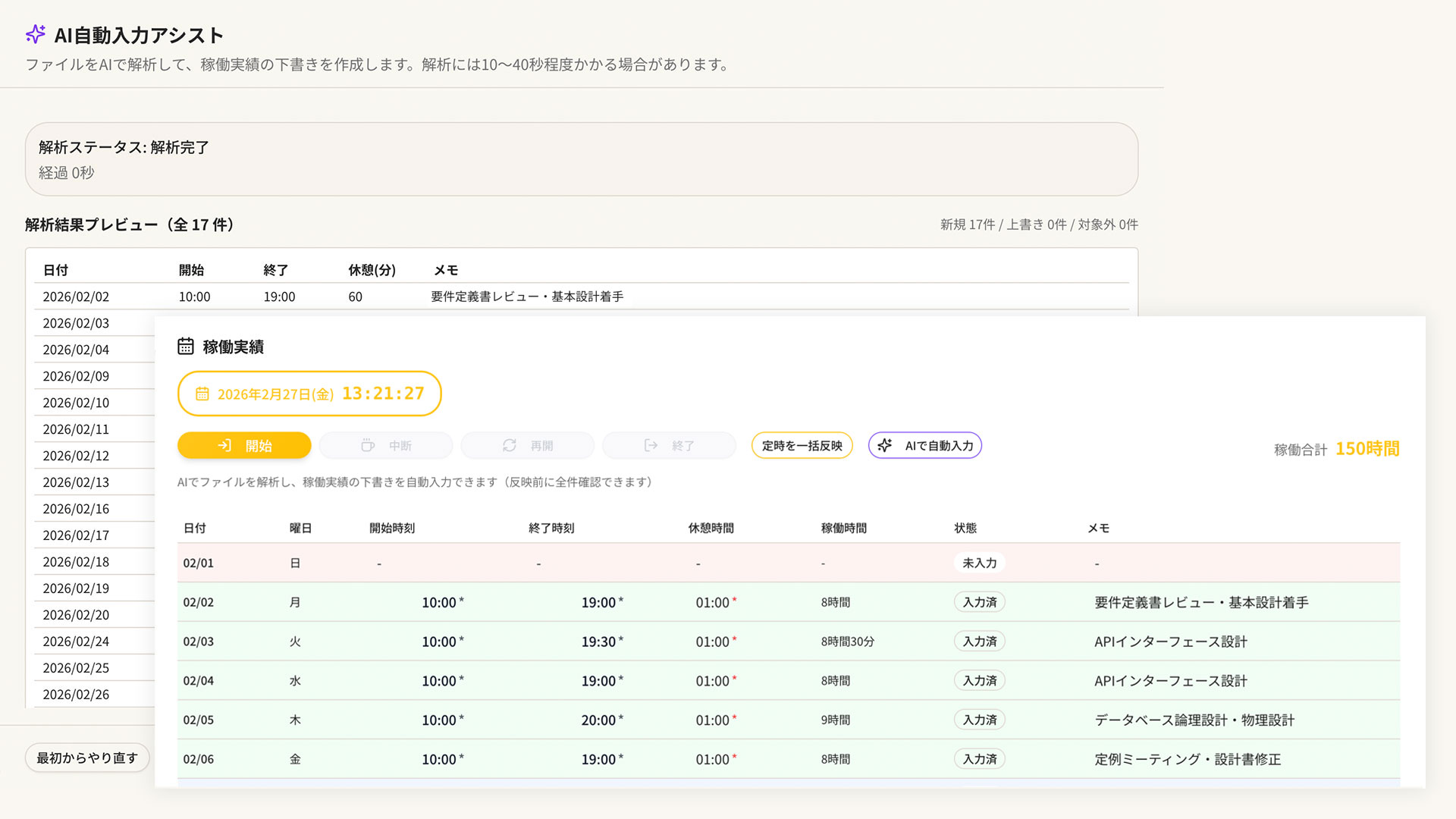
Task: Click the AI sparkle icon beside AI自動入力アシスト
Action: pyautogui.click(x=35, y=34)
